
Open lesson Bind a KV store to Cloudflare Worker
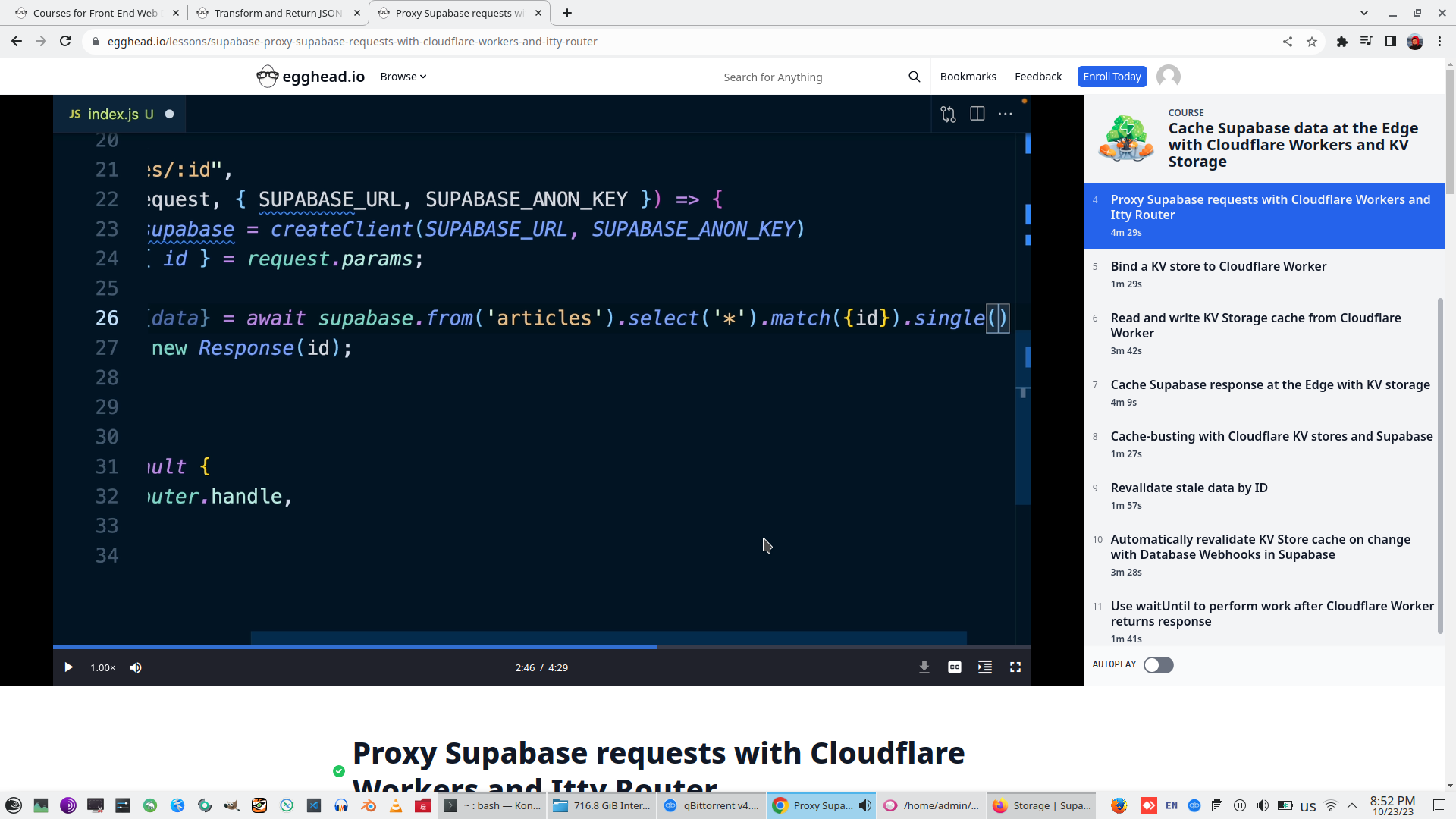coord(1218,267)
